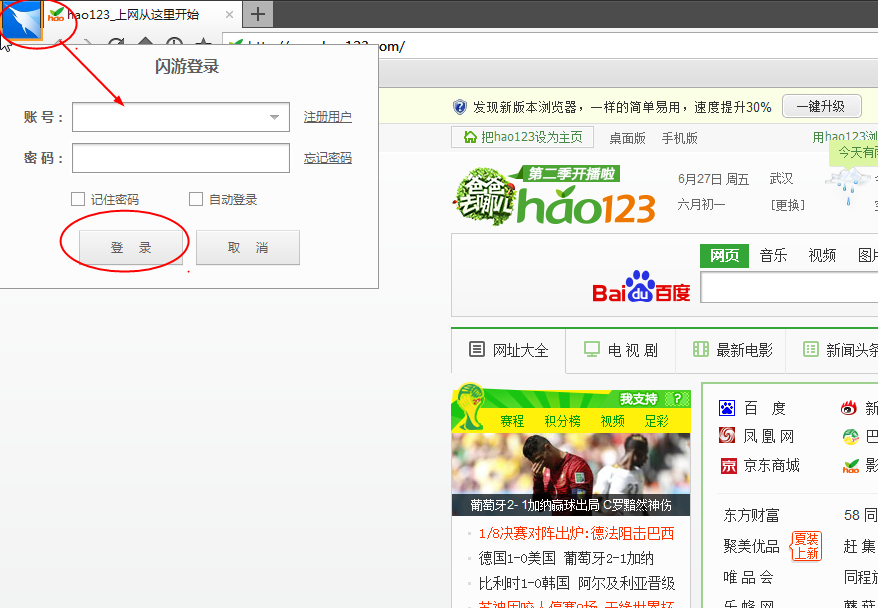Click the 今天有雨 weather tip bubble
Image resolution: width=878 pixels, height=608 pixels.
pyautogui.click(x=855, y=152)
